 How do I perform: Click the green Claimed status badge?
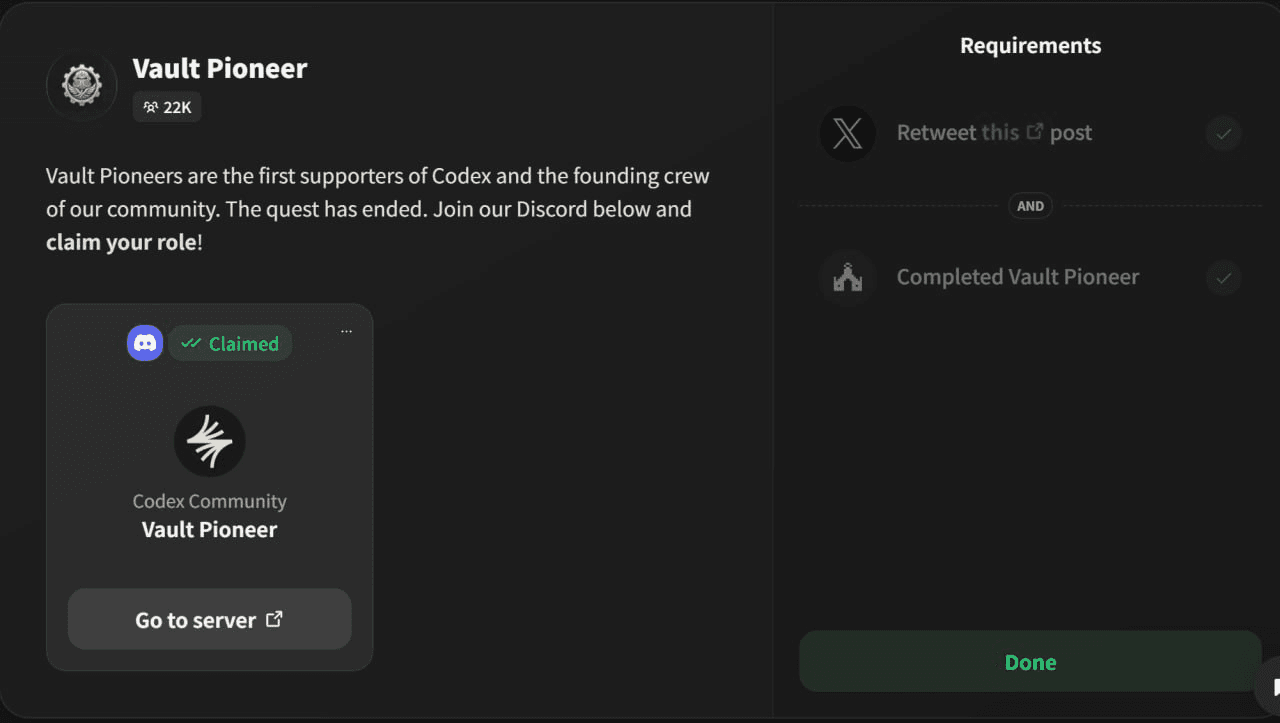(x=230, y=343)
